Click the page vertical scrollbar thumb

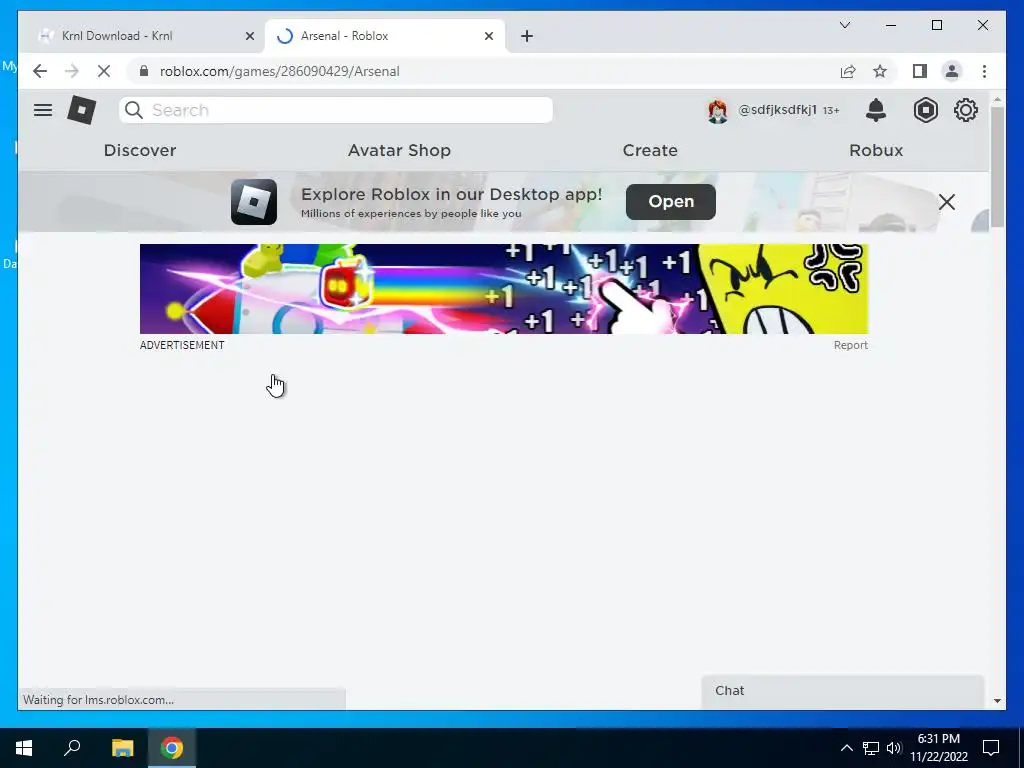[x=997, y=167]
